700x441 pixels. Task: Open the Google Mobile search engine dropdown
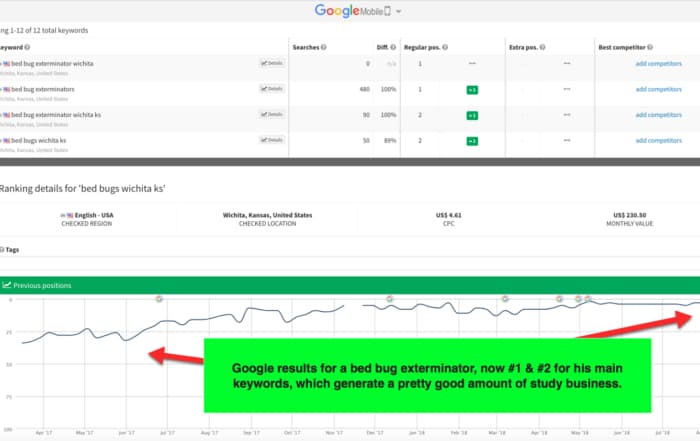pyautogui.click(x=398, y=12)
